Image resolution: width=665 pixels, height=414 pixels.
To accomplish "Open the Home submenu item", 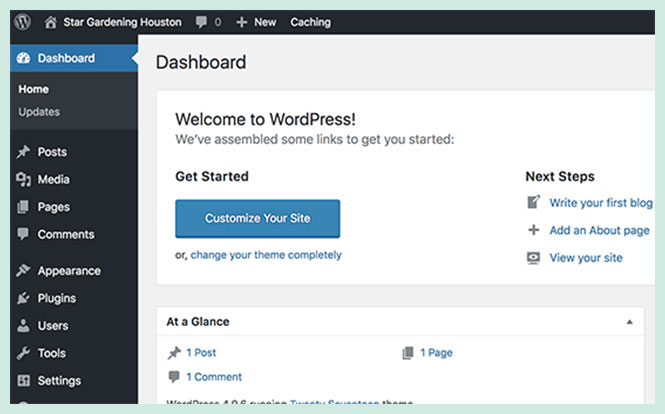I will point(34,89).
